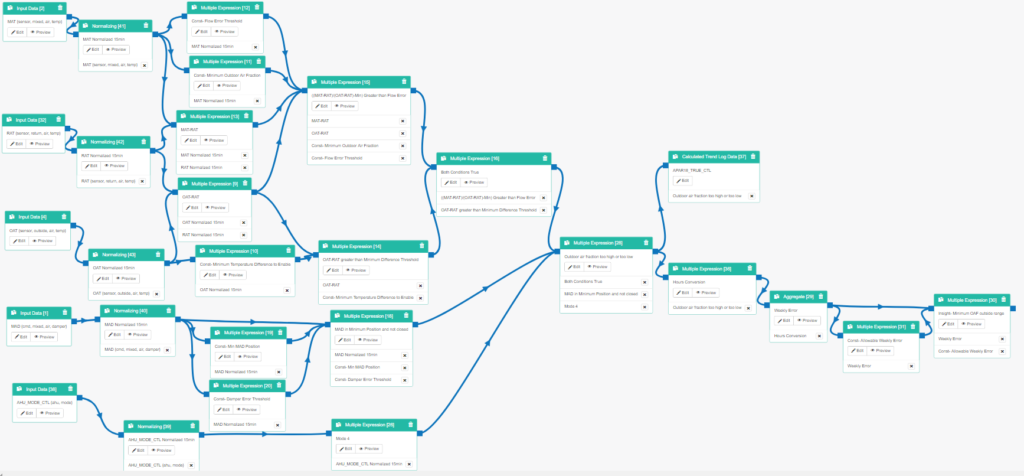Click input port of Multiple Expression [28]

(557, 249)
